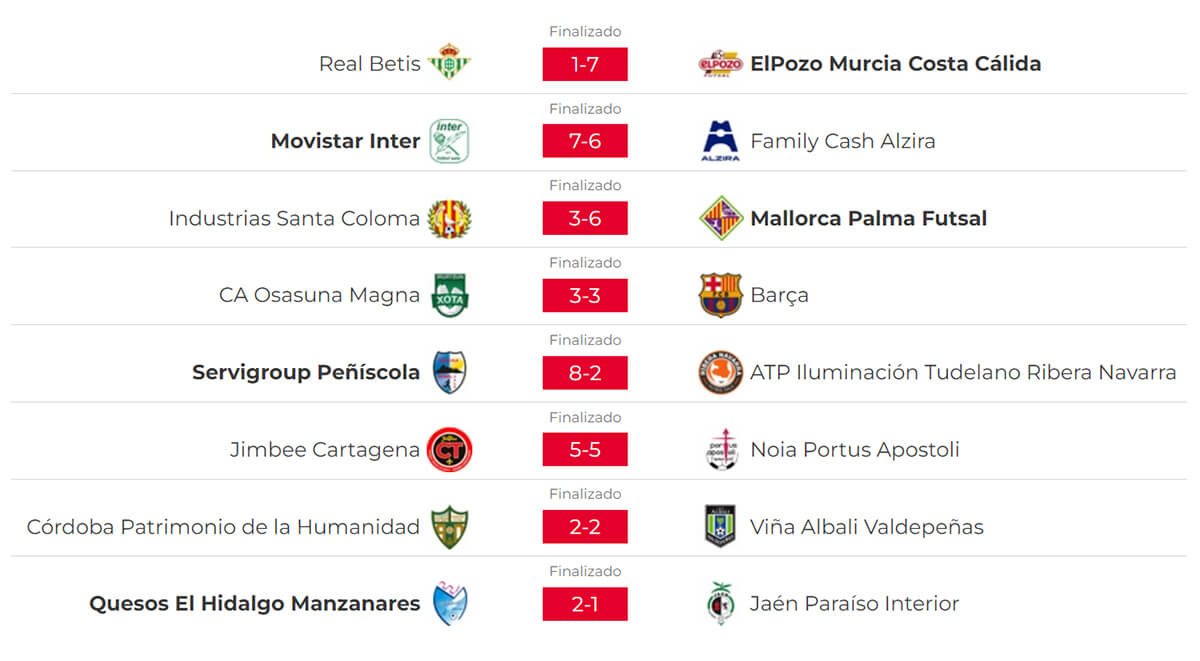The image size is (1200, 661).
Task: Click the Servigroup Peñíscola shield crest
Action: pyautogui.click(x=449, y=372)
